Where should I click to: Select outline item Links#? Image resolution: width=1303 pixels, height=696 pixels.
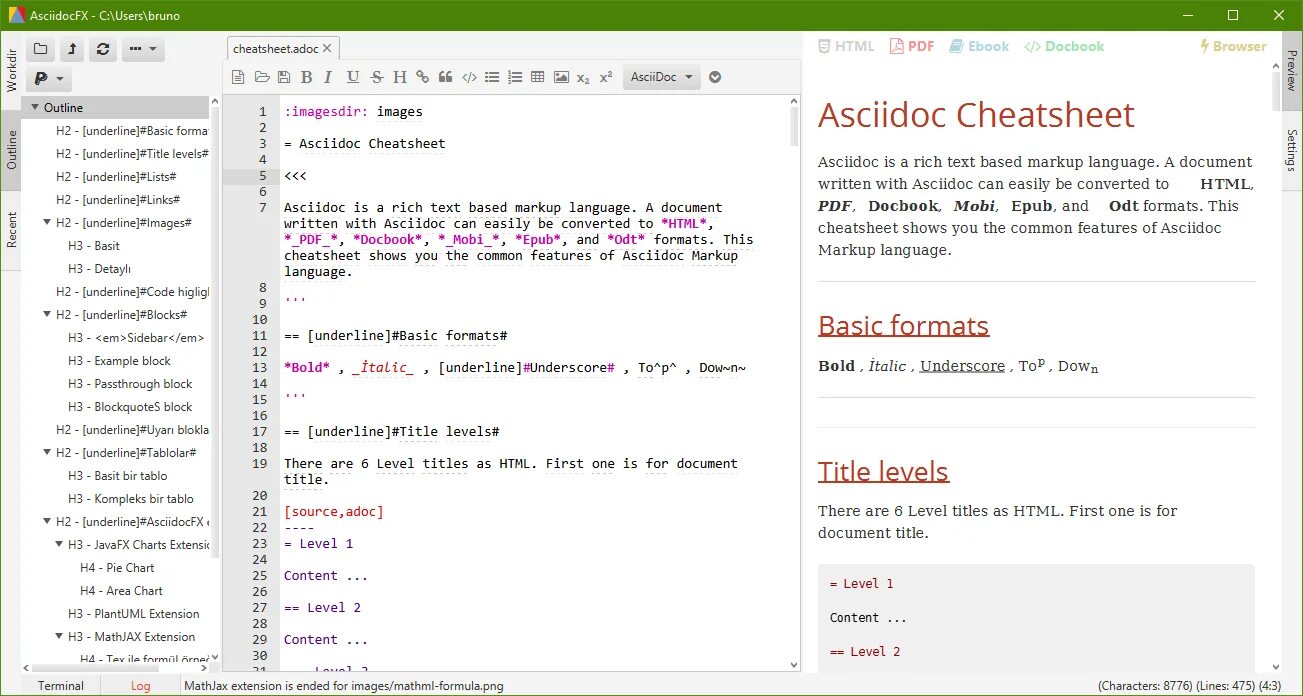tap(116, 200)
